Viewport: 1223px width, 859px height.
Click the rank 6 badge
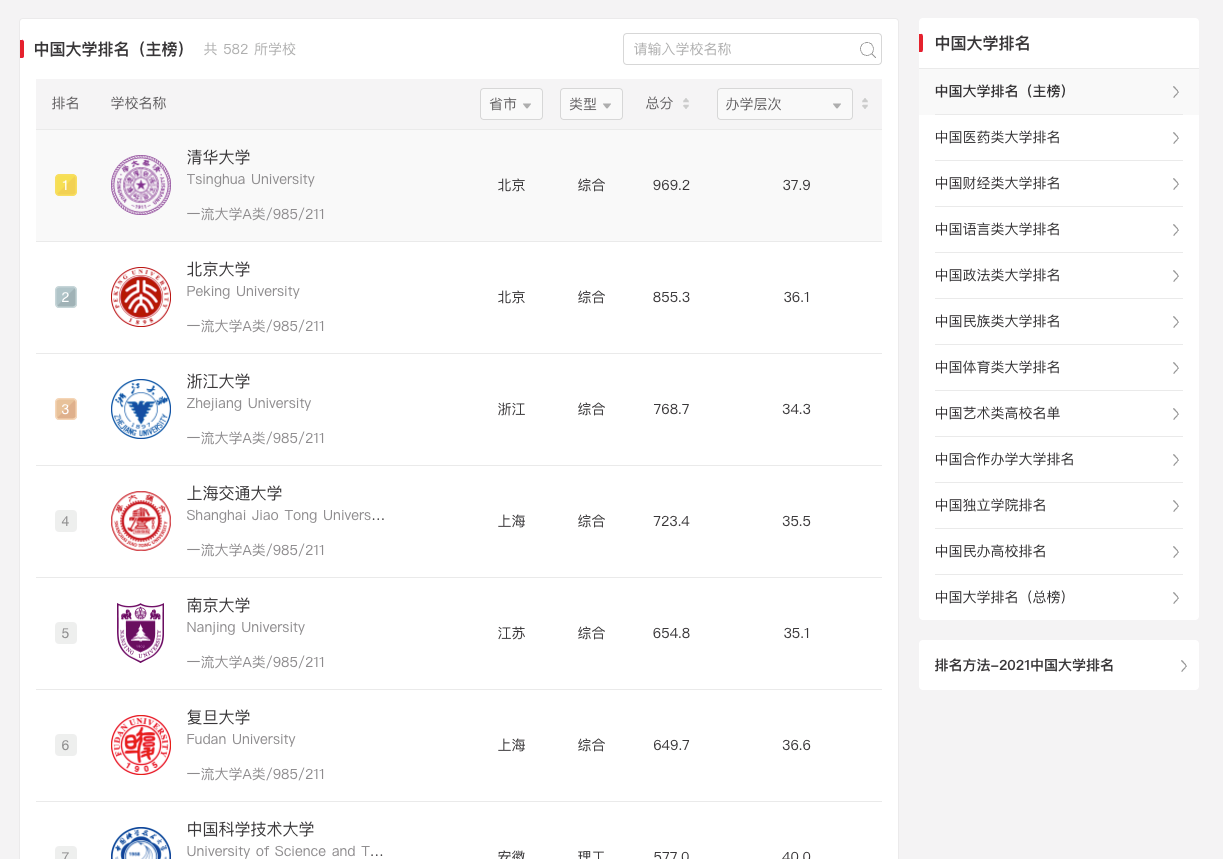pyautogui.click(x=65, y=745)
